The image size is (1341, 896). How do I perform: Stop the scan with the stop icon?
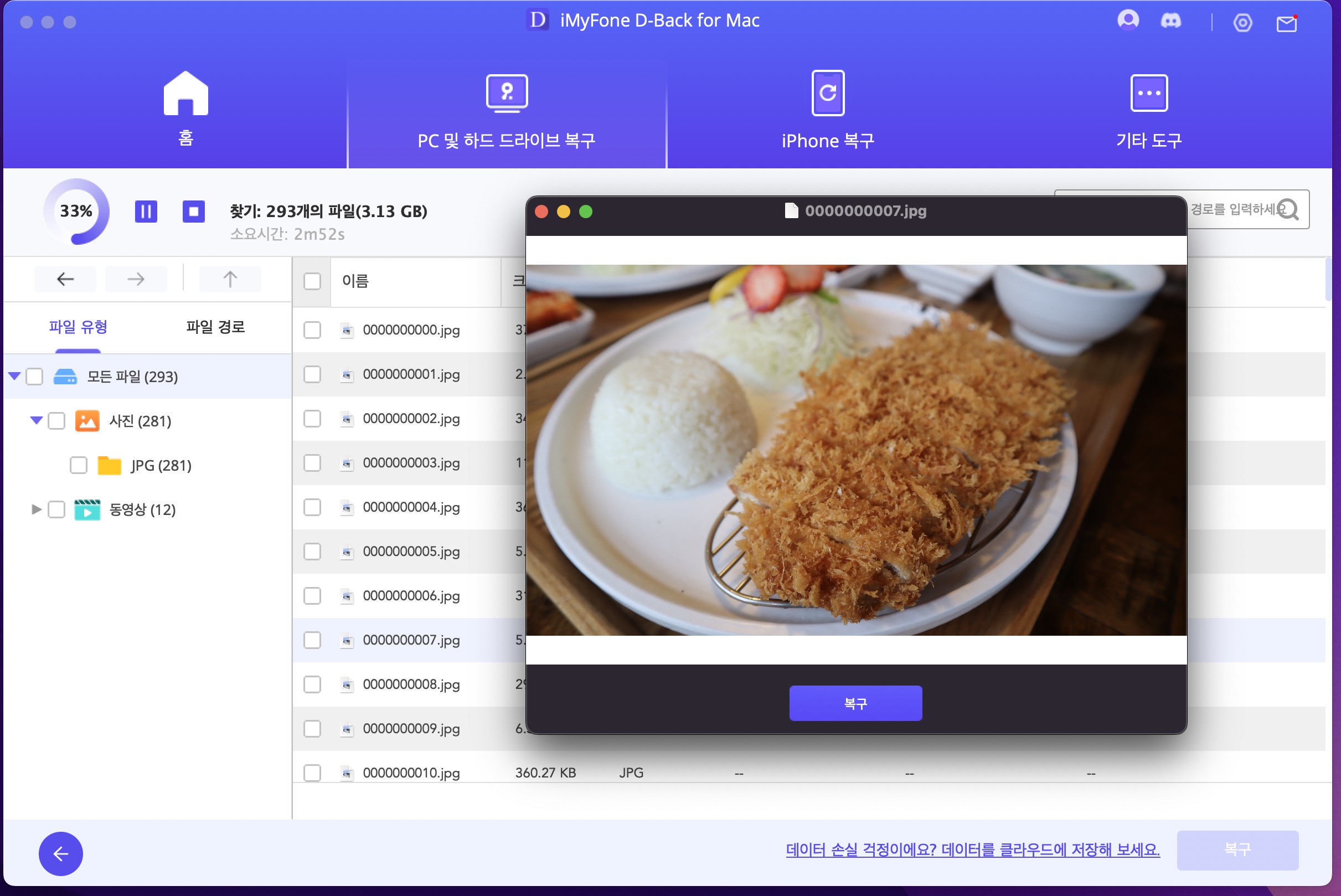(193, 212)
